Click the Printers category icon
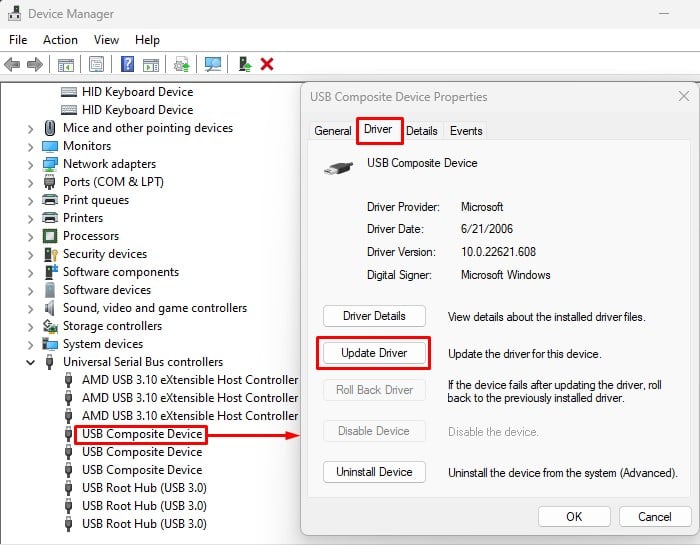This screenshot has width=700, height=545. point(50,218)
